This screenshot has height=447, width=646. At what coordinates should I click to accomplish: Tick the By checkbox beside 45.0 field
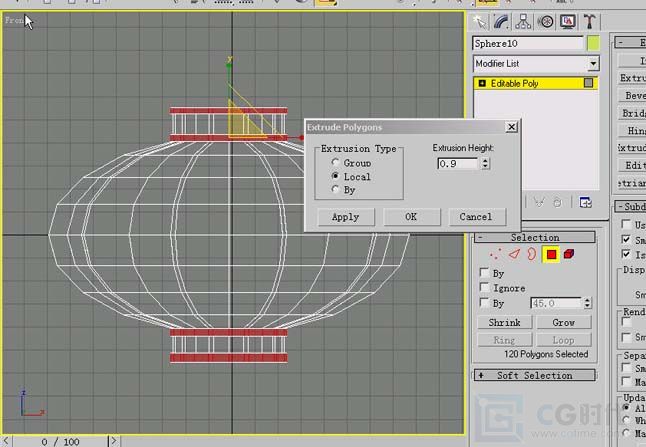(x=485, y=303)
